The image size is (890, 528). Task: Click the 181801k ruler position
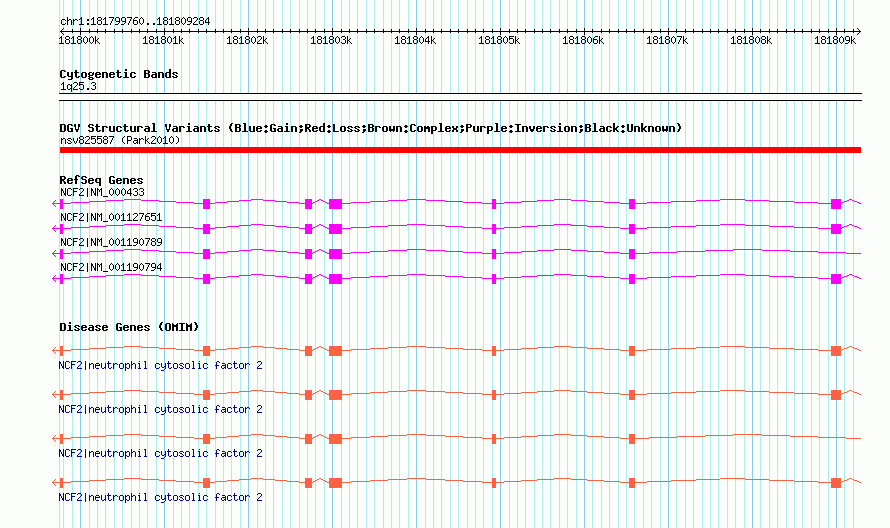pyautogui.click(x=163, y=40)
